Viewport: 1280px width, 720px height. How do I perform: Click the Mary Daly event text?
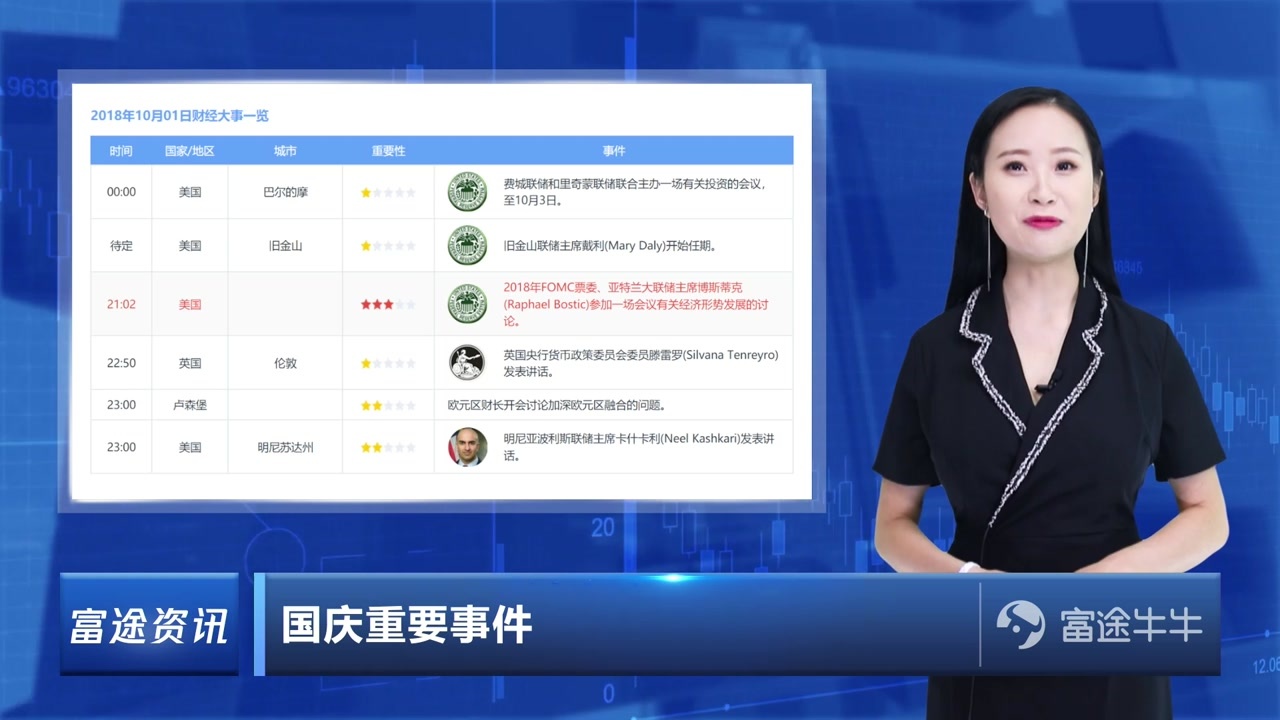coord(610,245)
